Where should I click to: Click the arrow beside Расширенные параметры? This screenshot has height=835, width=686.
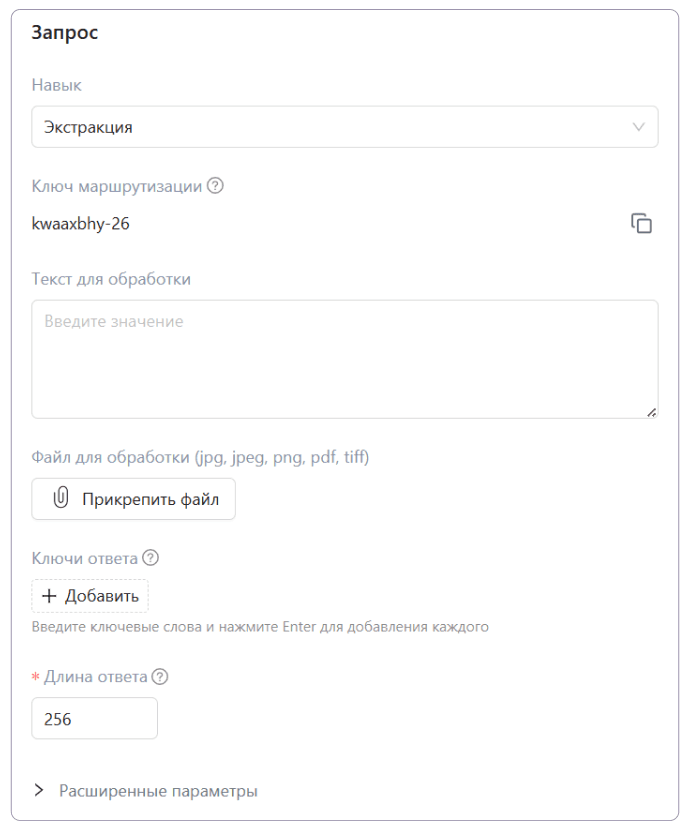[x=39, y=791]
